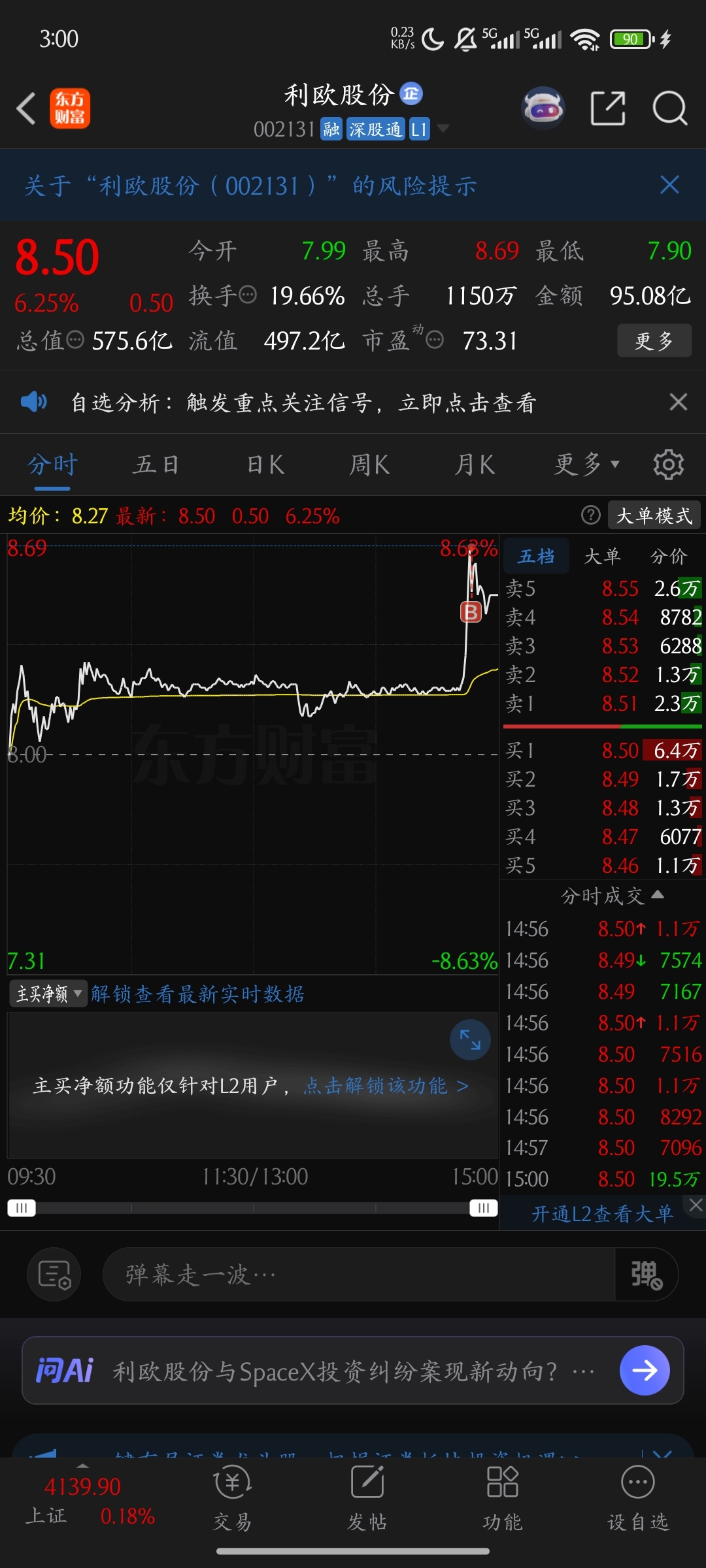The width and height of the screenshot is (706, 1568).
Task: Go back with the left arrow
Action: 26,108
